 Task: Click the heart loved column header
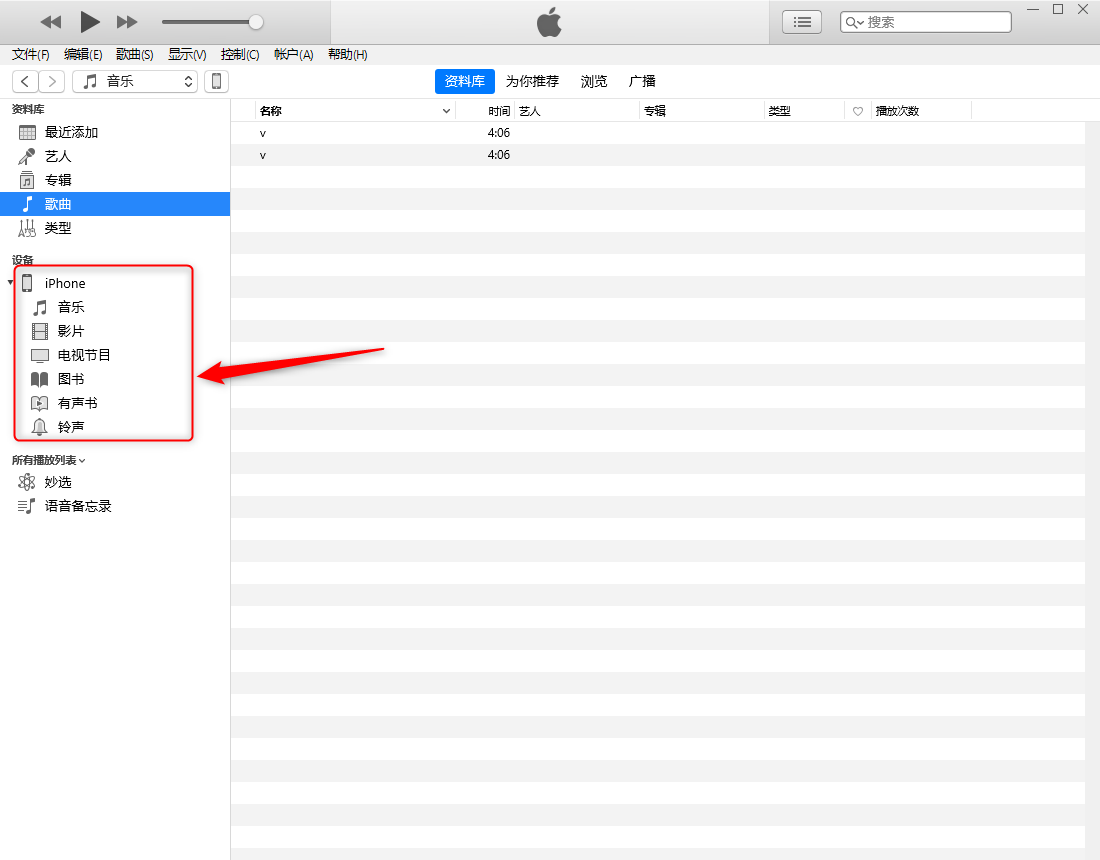pos(857,112)
